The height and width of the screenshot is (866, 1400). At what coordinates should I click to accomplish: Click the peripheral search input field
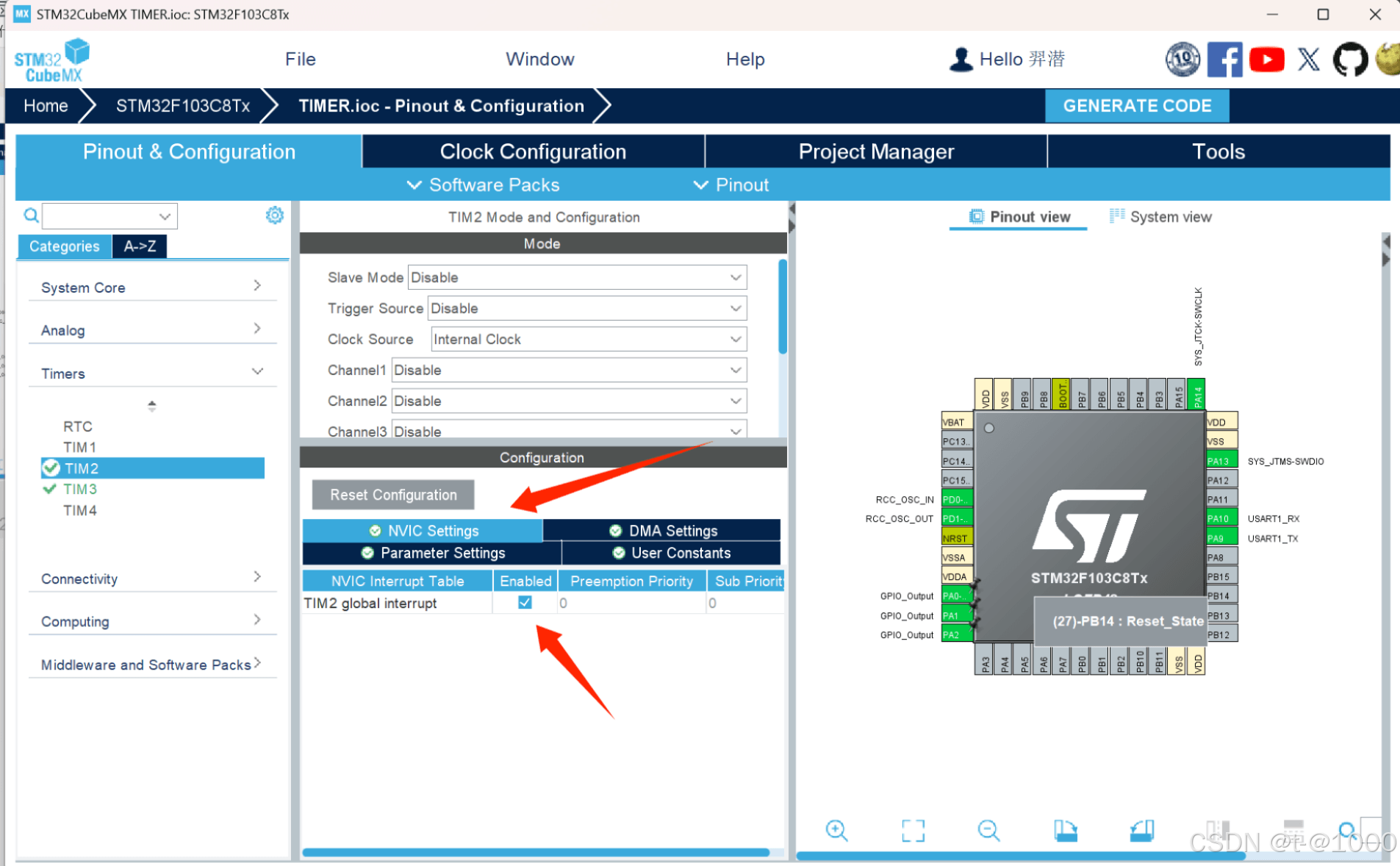(110, 216)
